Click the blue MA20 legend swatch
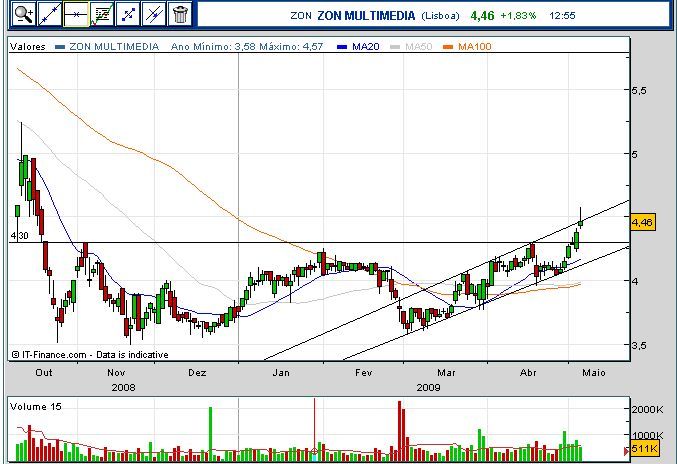Screen dimensions: 677x464 [342, 47]
